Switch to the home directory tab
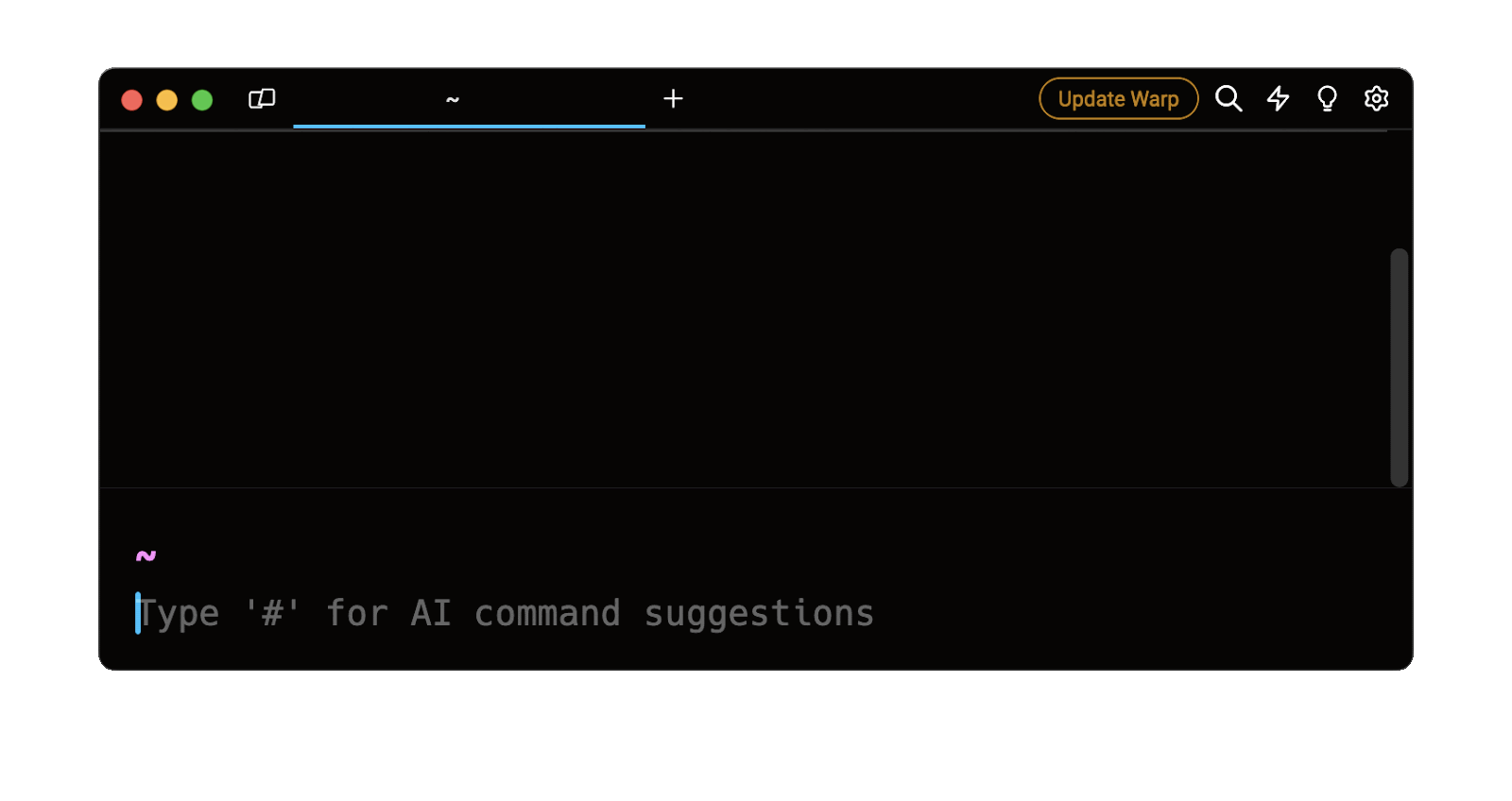Image resolution: width=1512 pixels, height=801 pixels. [x=453, y=98]
